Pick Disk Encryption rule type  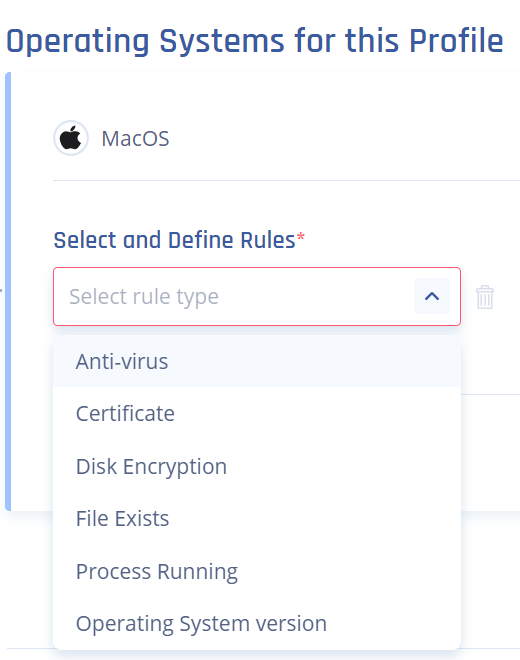[x=257, y=466]
